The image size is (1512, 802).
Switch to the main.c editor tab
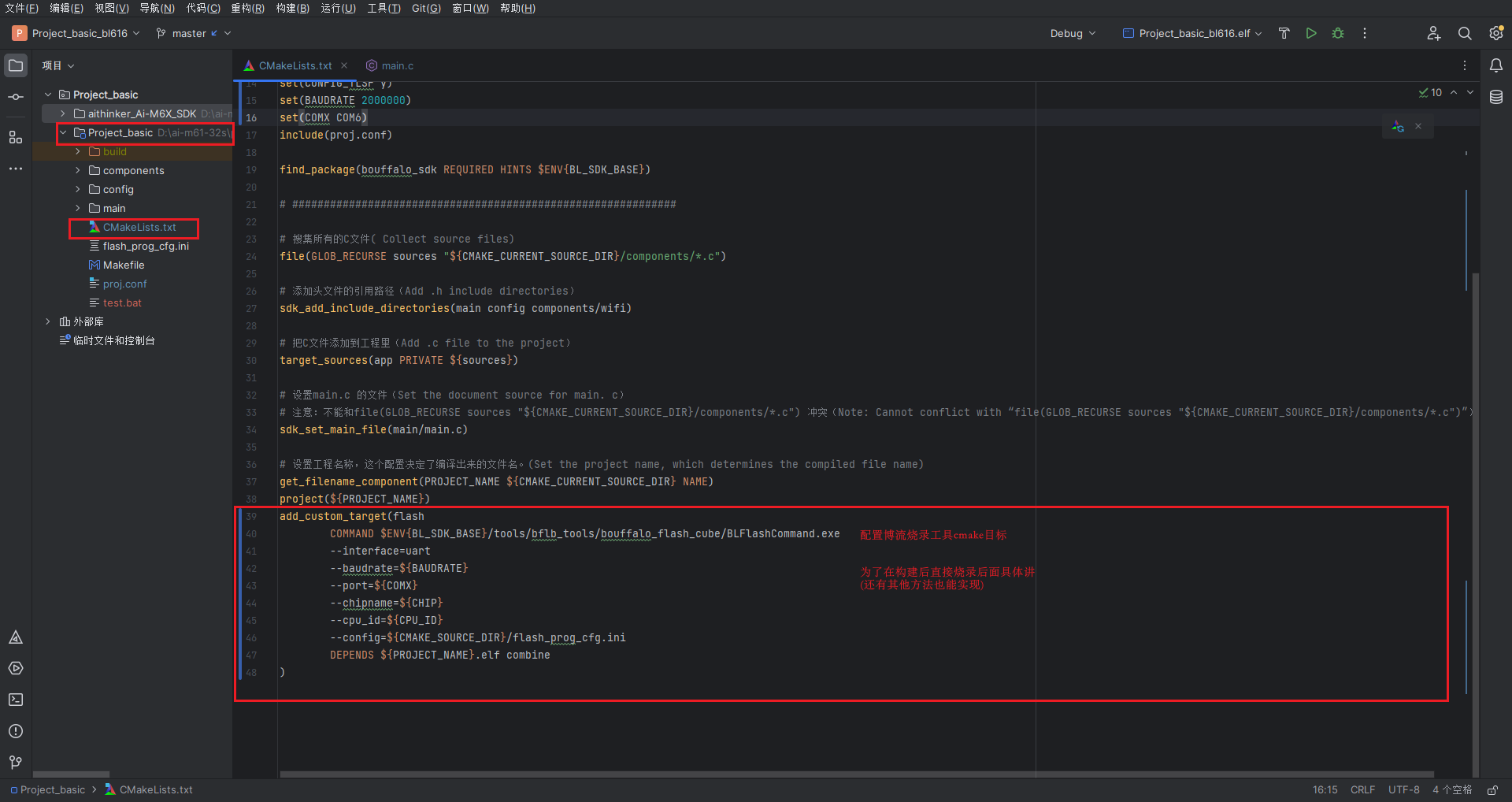tap(390, 65)
